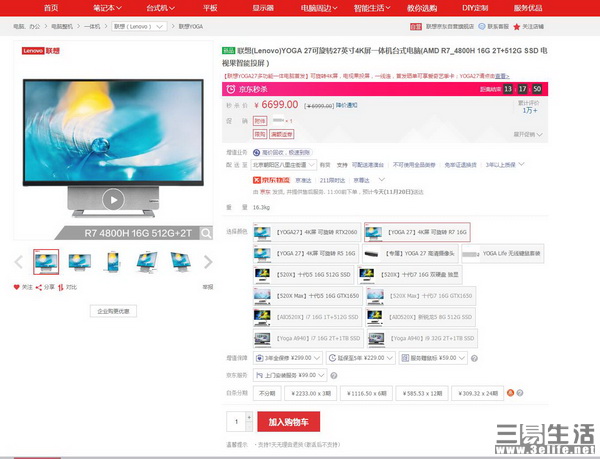Select variant 【520X】十代i5 16G 512G SSD
Screen dimensions: 600x459
(x=303, y=275)
